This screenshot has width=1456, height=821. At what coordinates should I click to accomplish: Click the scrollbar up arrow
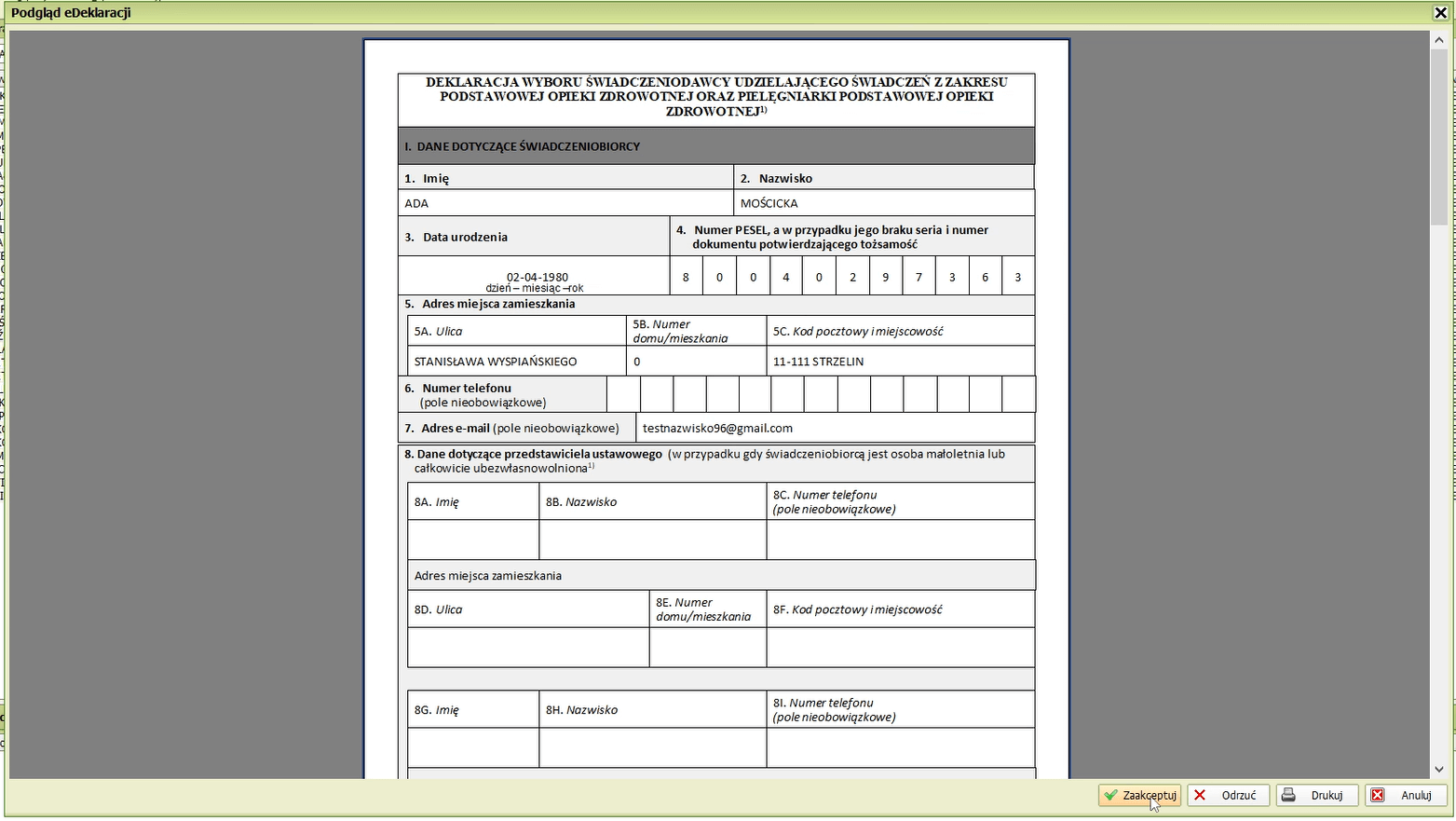(1439, 40)
